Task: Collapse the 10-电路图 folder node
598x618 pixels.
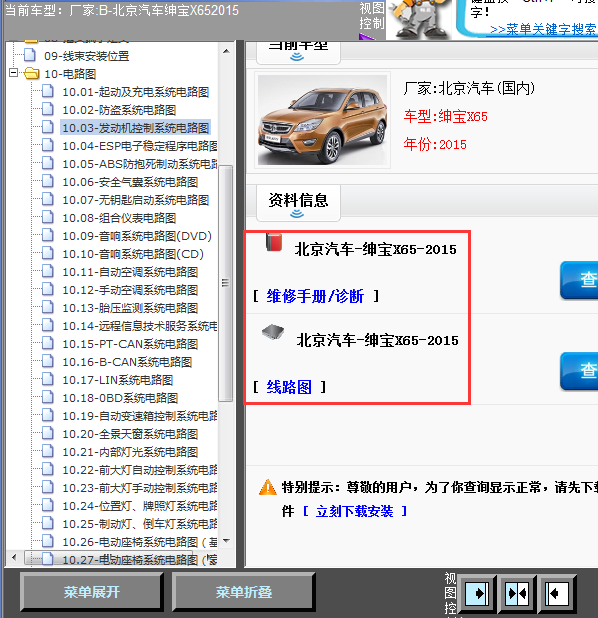Action: pos(13,73)
